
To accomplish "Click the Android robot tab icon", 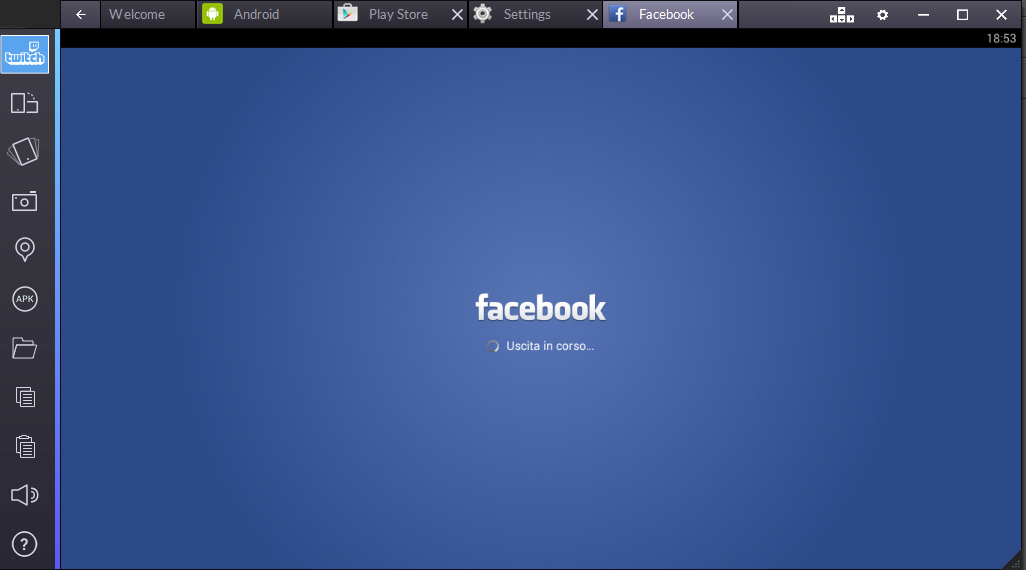I will [x=213, y=14].
